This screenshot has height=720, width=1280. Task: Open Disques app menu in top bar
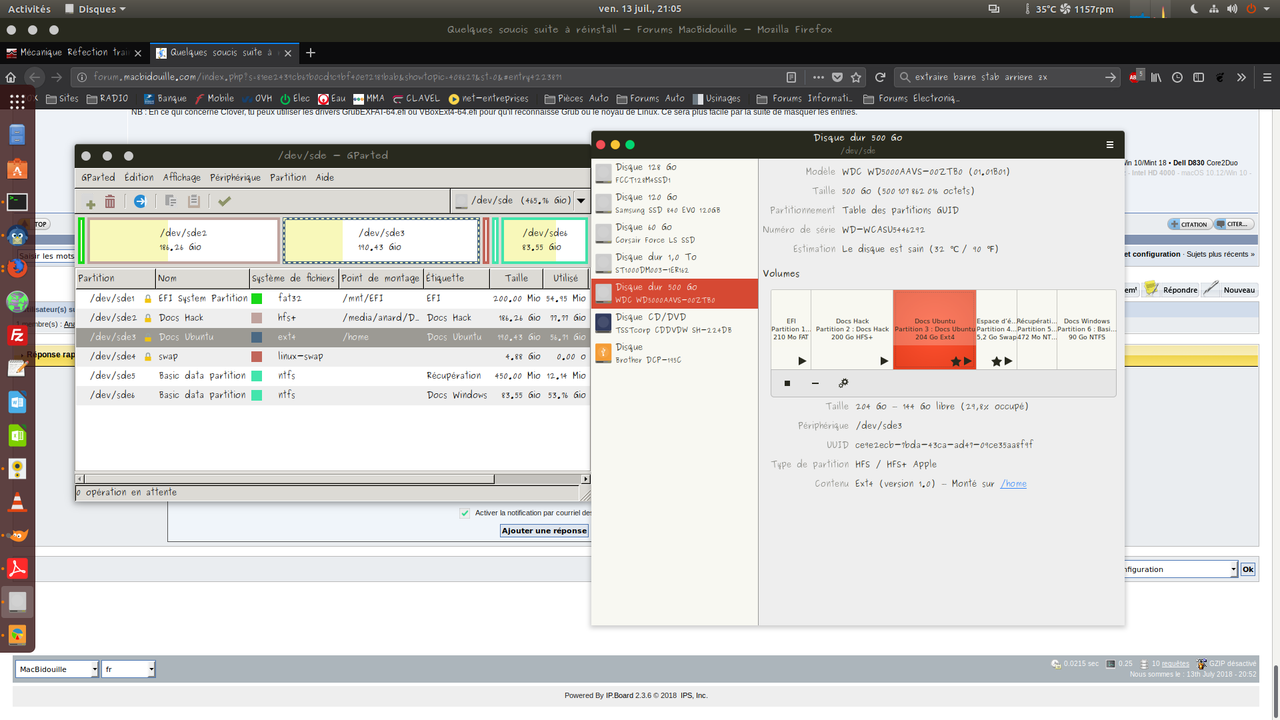[x=95, y=9]
